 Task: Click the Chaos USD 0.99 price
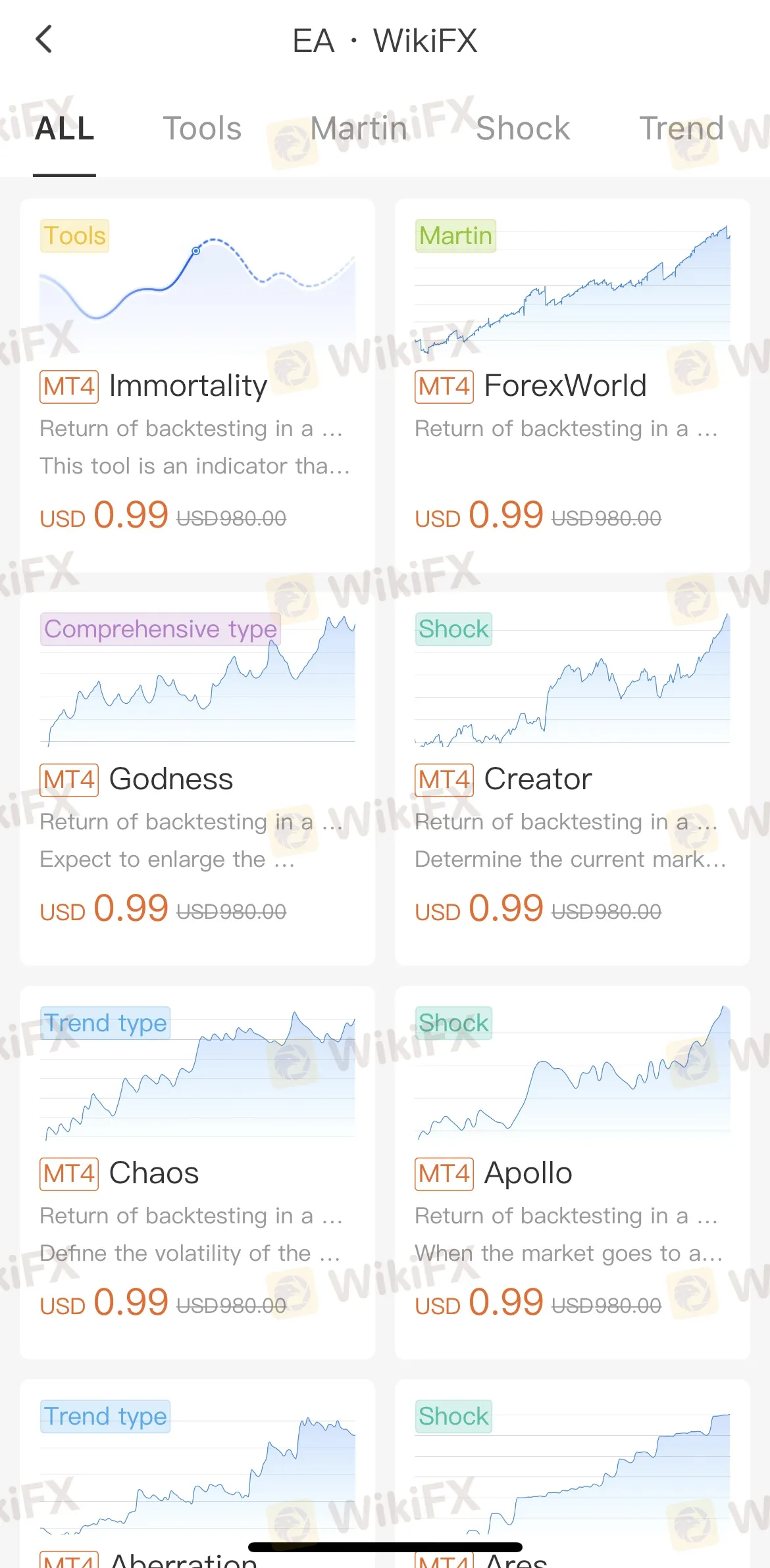pyautogui.click(x=104, y=1302)
